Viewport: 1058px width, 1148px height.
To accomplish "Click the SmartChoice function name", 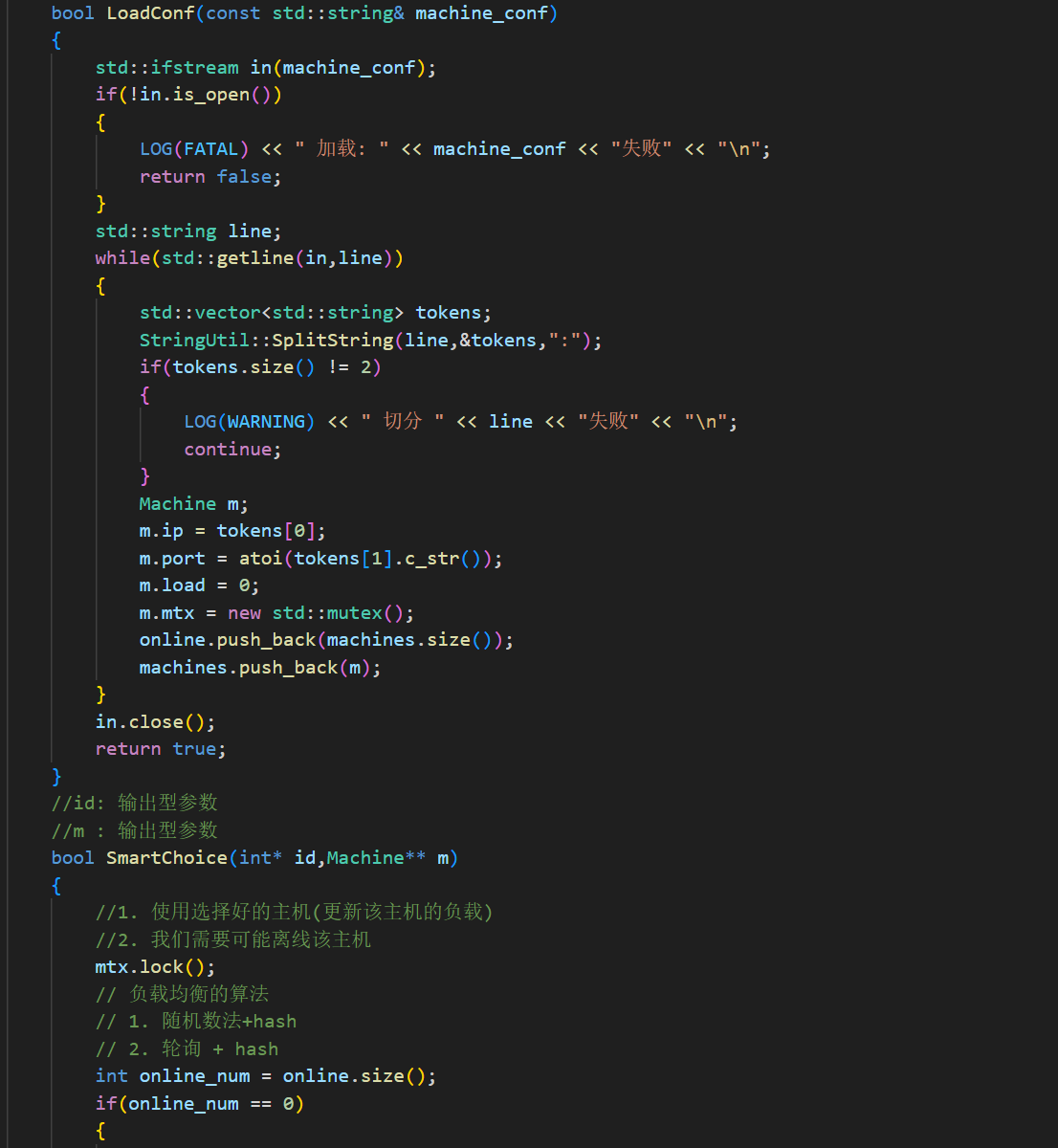I will tap(166, 858).
